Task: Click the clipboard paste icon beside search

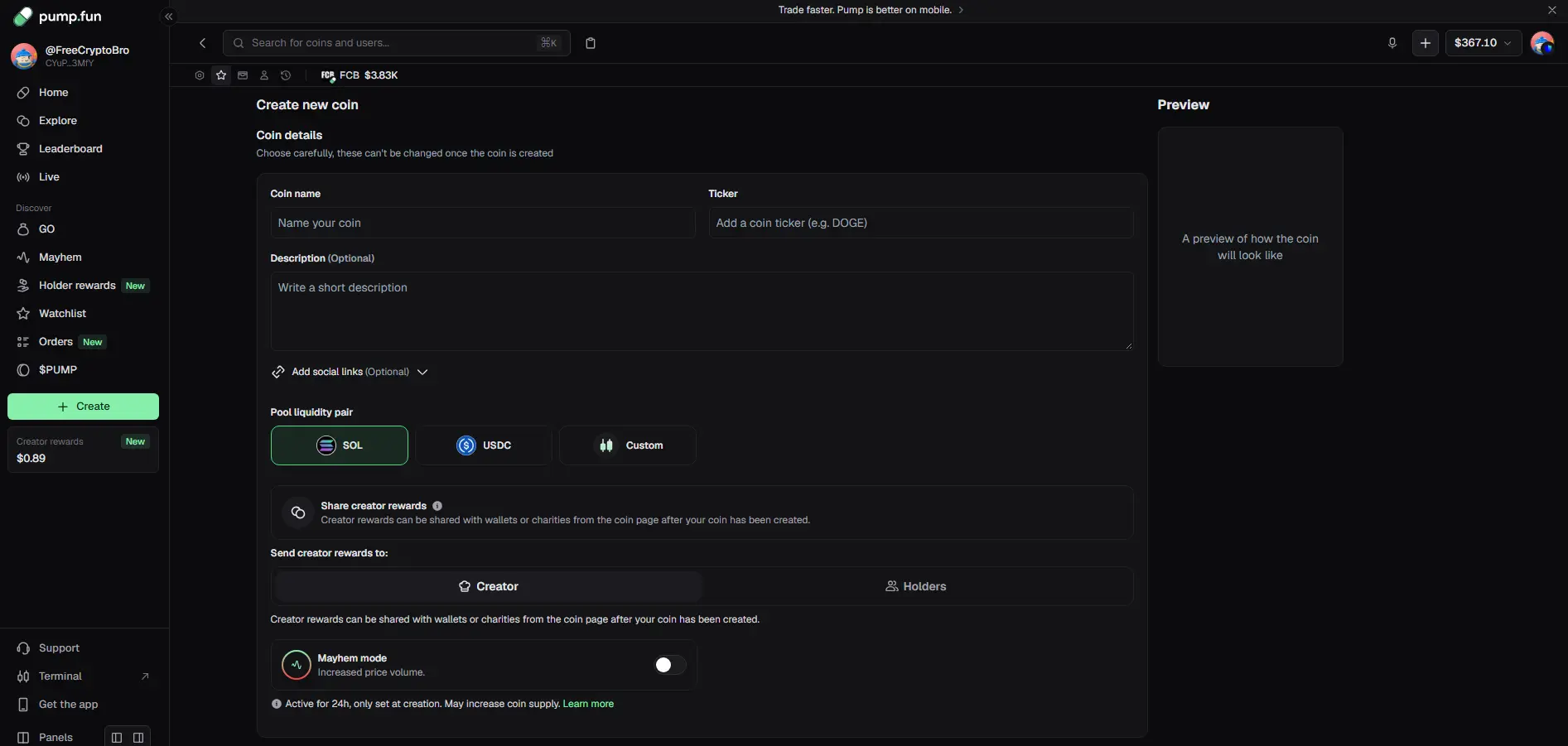Action: point(591,43)
